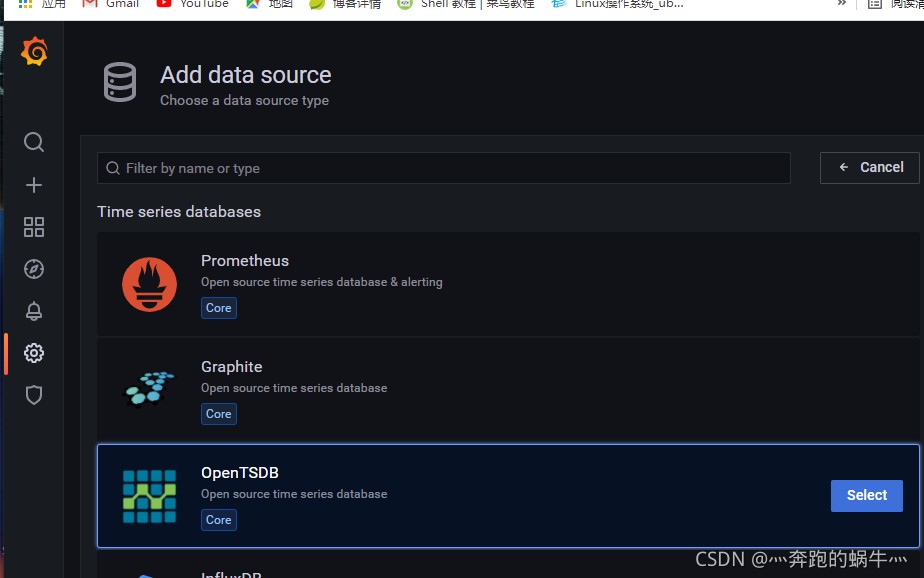Click the Core badge under Prometheus

pyautogui.click(x=219, y=308)
